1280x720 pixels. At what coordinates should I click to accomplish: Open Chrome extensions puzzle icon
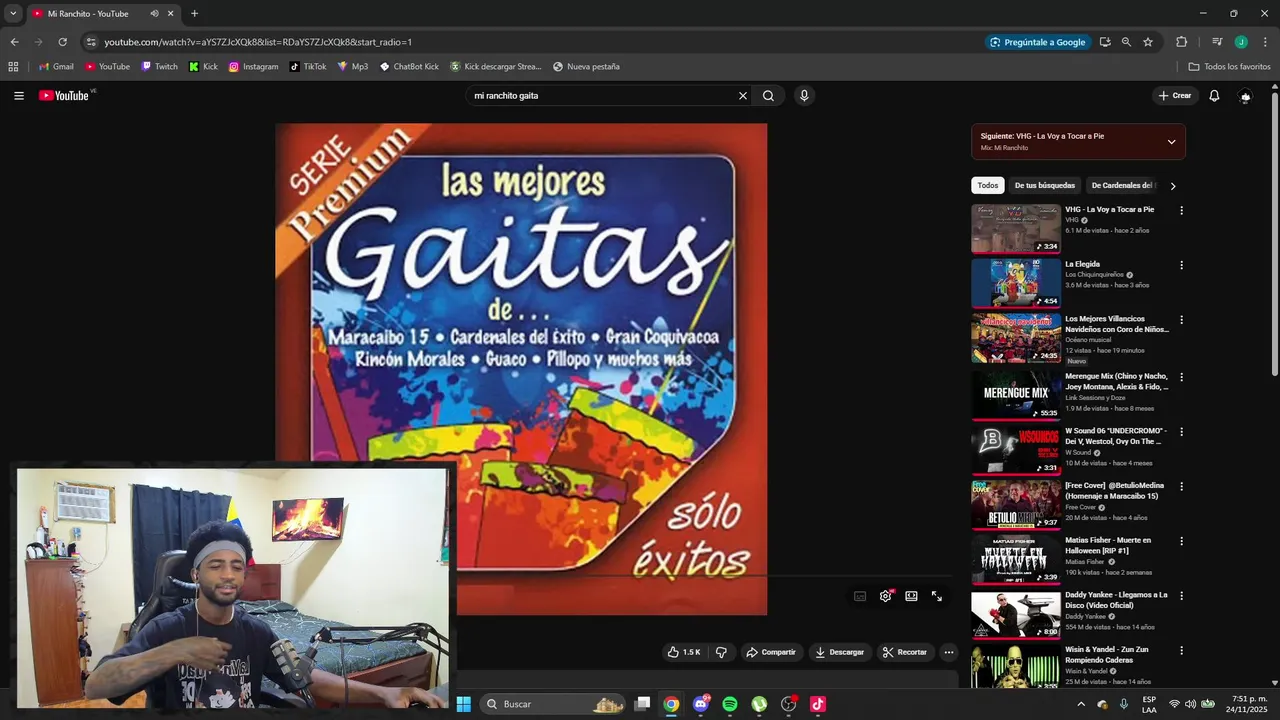click(1182, 42)
